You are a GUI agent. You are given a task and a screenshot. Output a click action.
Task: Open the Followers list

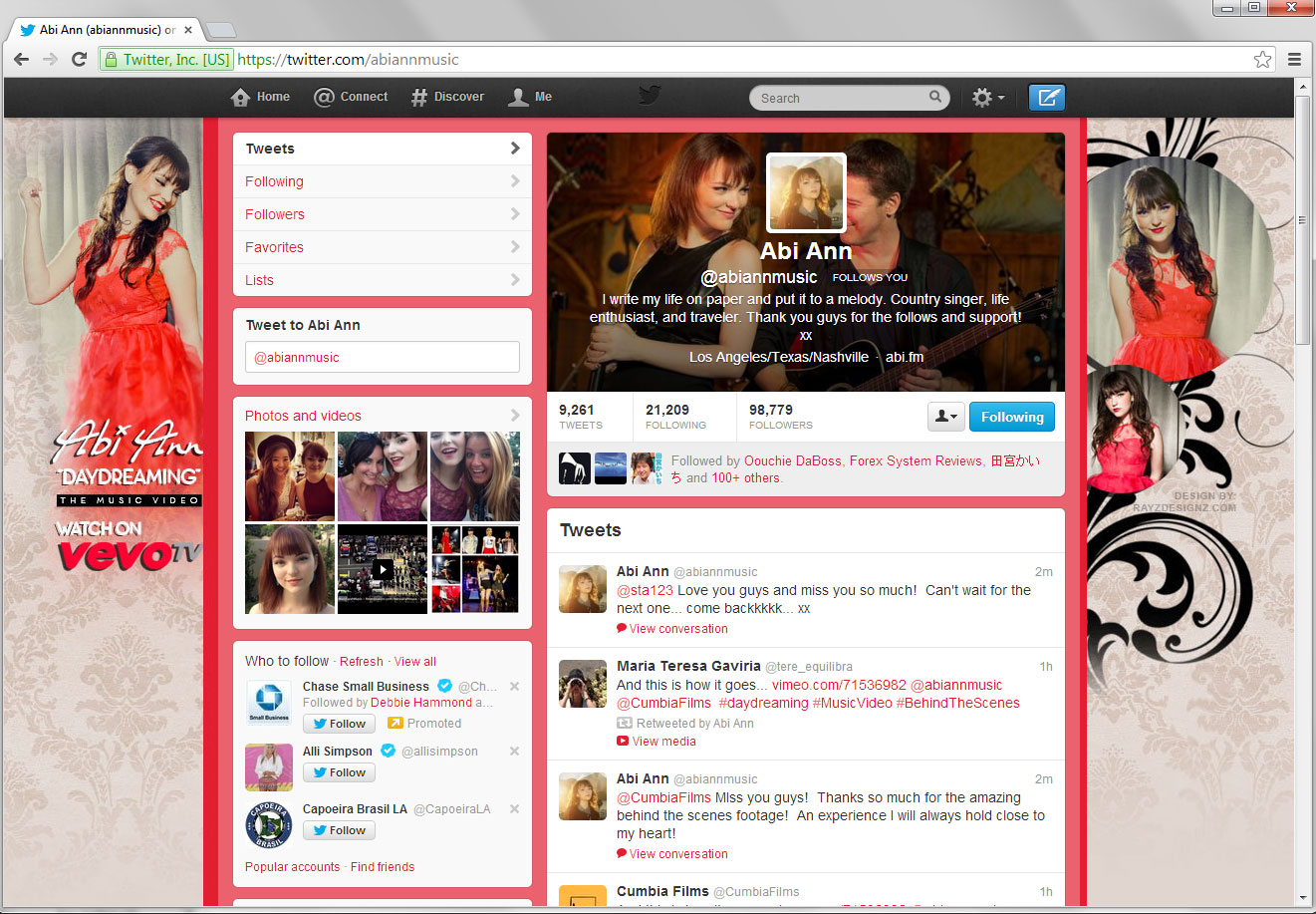click(x=275, y=214)
